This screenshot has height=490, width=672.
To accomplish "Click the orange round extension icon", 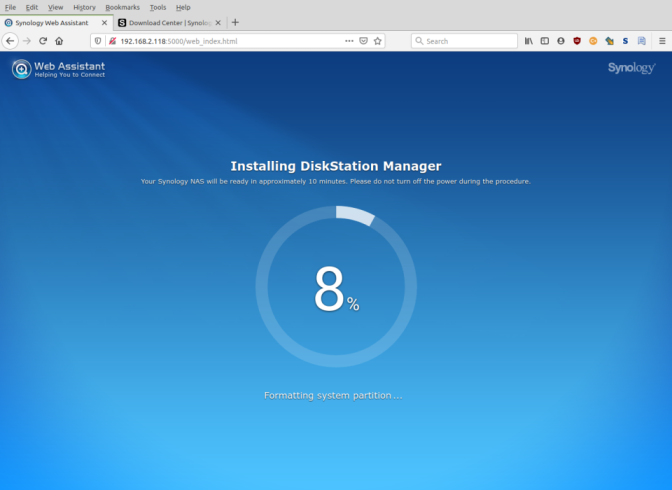I will pos(593,41).
